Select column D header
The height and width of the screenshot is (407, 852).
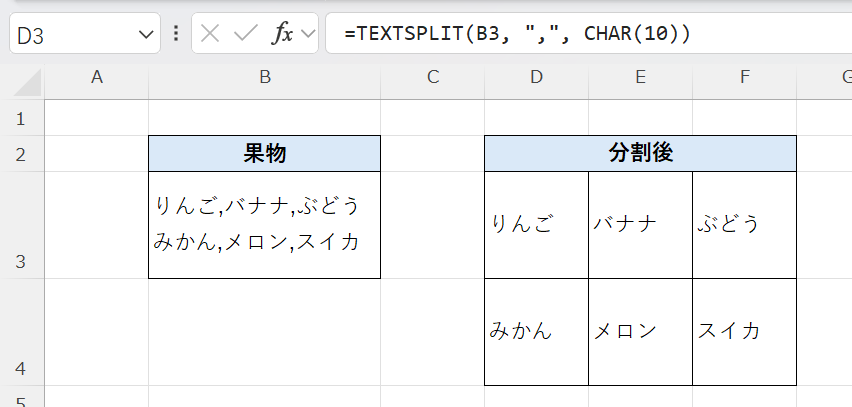536,78
